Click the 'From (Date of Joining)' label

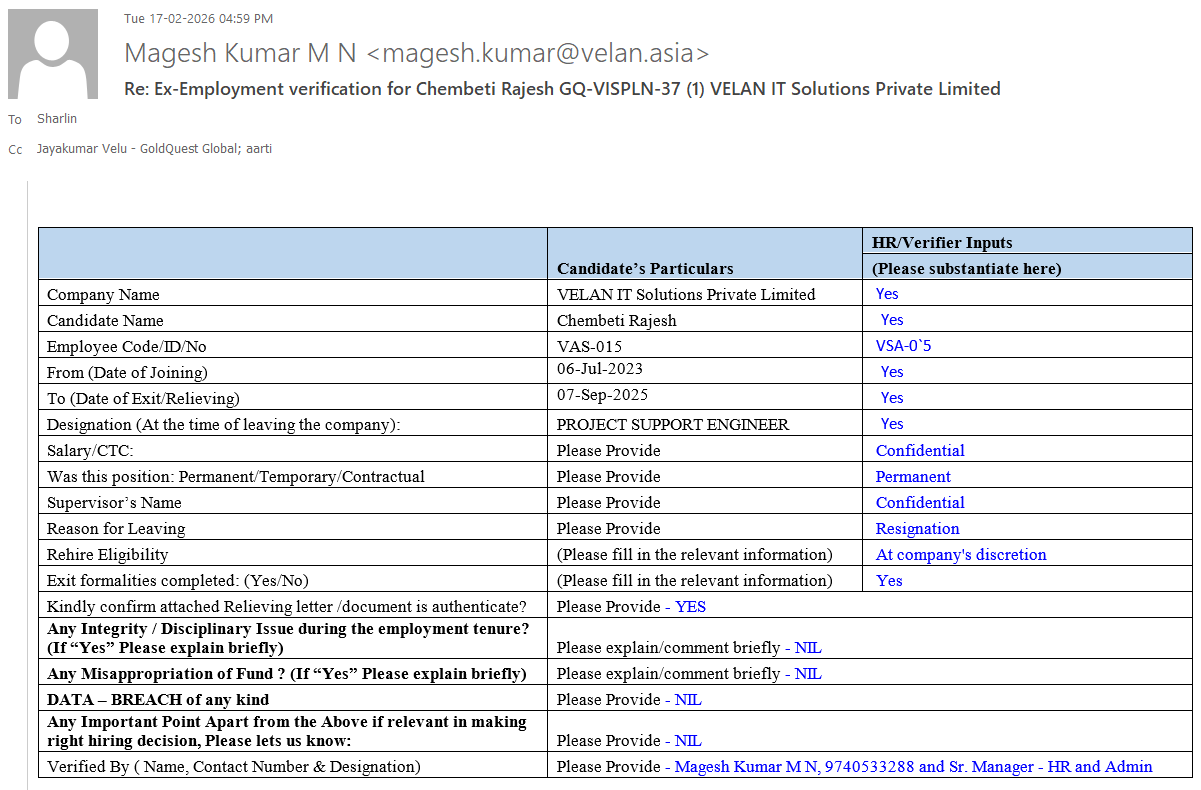click(x=127, y=372)
